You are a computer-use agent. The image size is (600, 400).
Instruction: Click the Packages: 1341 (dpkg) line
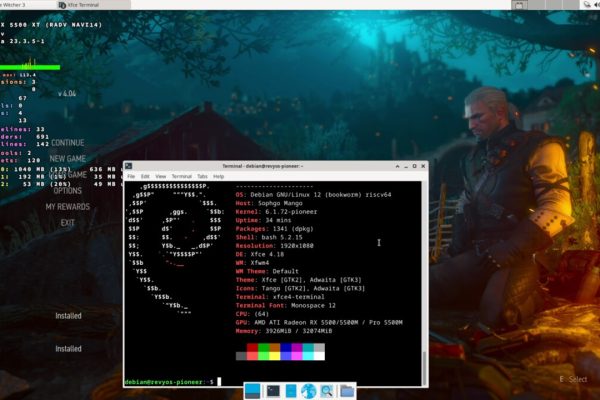(274, 229)
